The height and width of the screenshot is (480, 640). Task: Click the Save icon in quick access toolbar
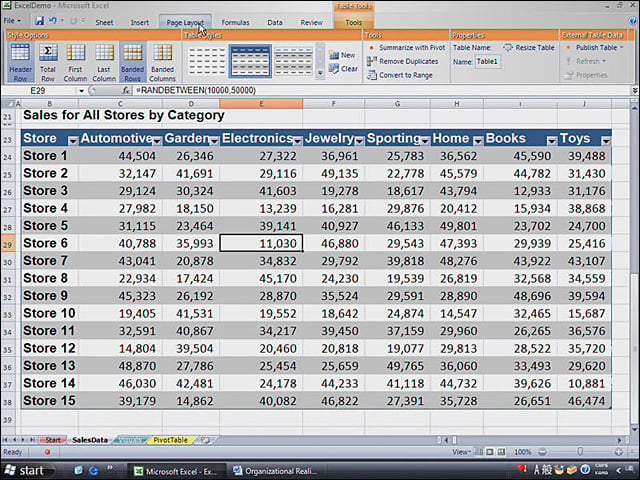tap(39, 21)
